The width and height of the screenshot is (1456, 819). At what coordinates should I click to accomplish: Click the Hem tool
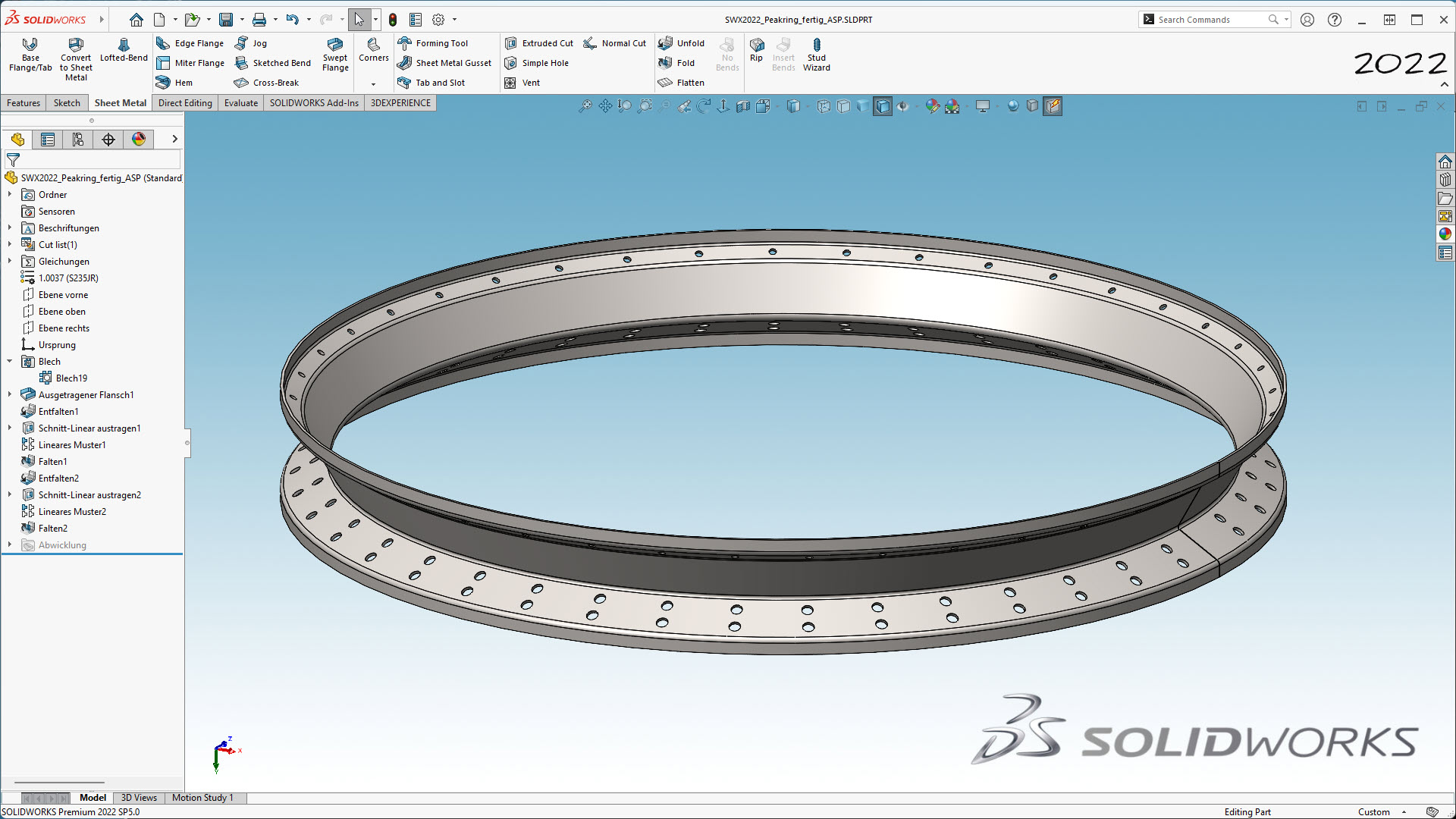(174, 83)
